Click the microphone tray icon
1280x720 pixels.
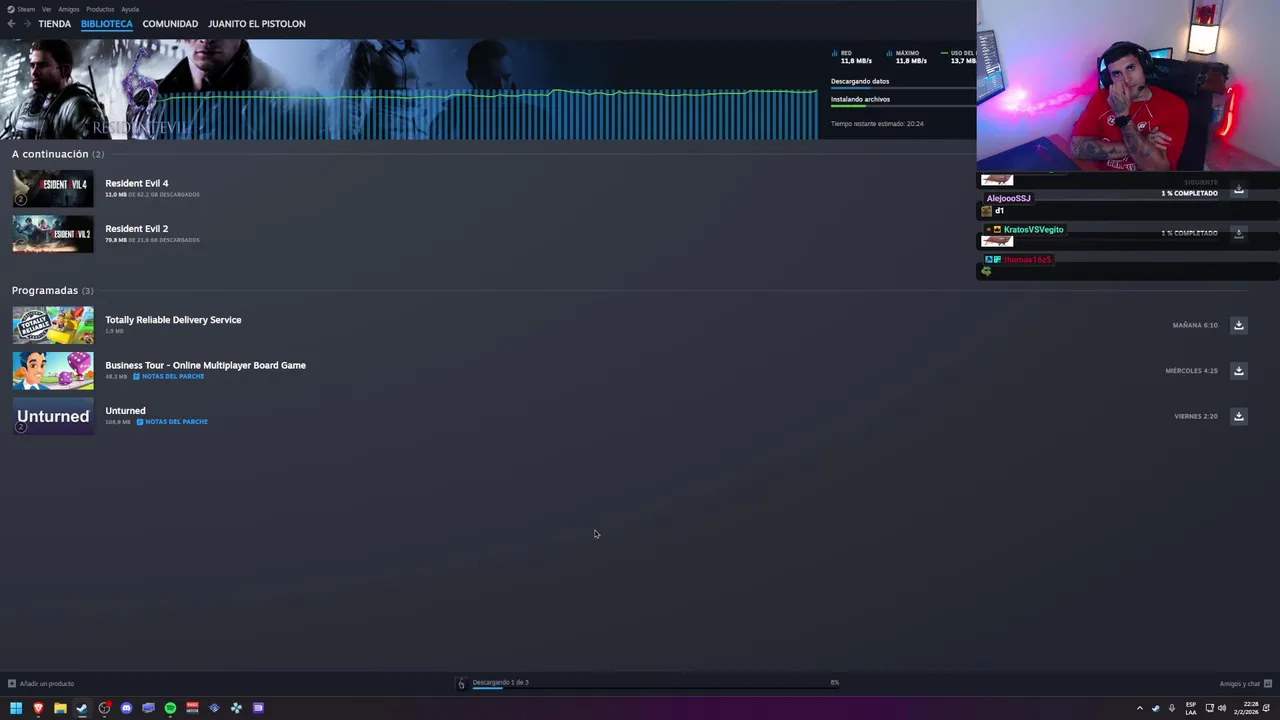(x=1172, y=708)
